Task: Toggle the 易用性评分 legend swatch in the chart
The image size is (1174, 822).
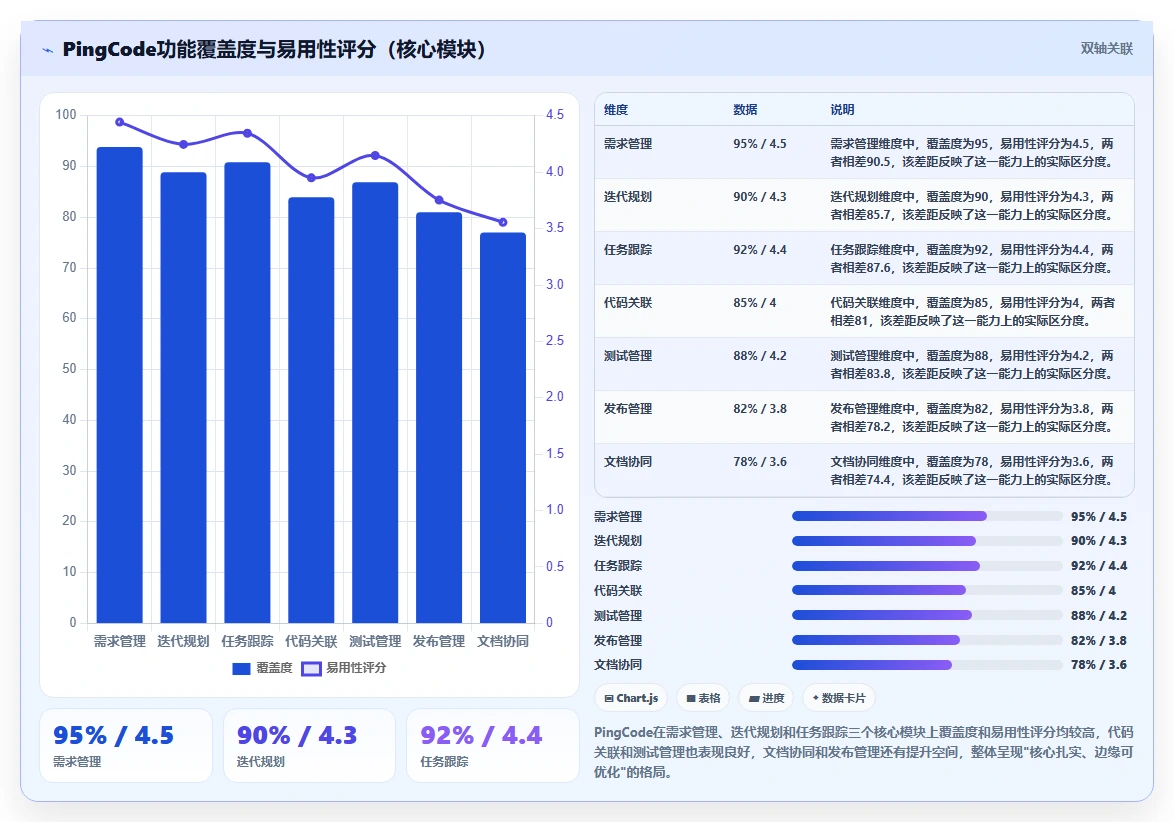Action: coord(311,669)
